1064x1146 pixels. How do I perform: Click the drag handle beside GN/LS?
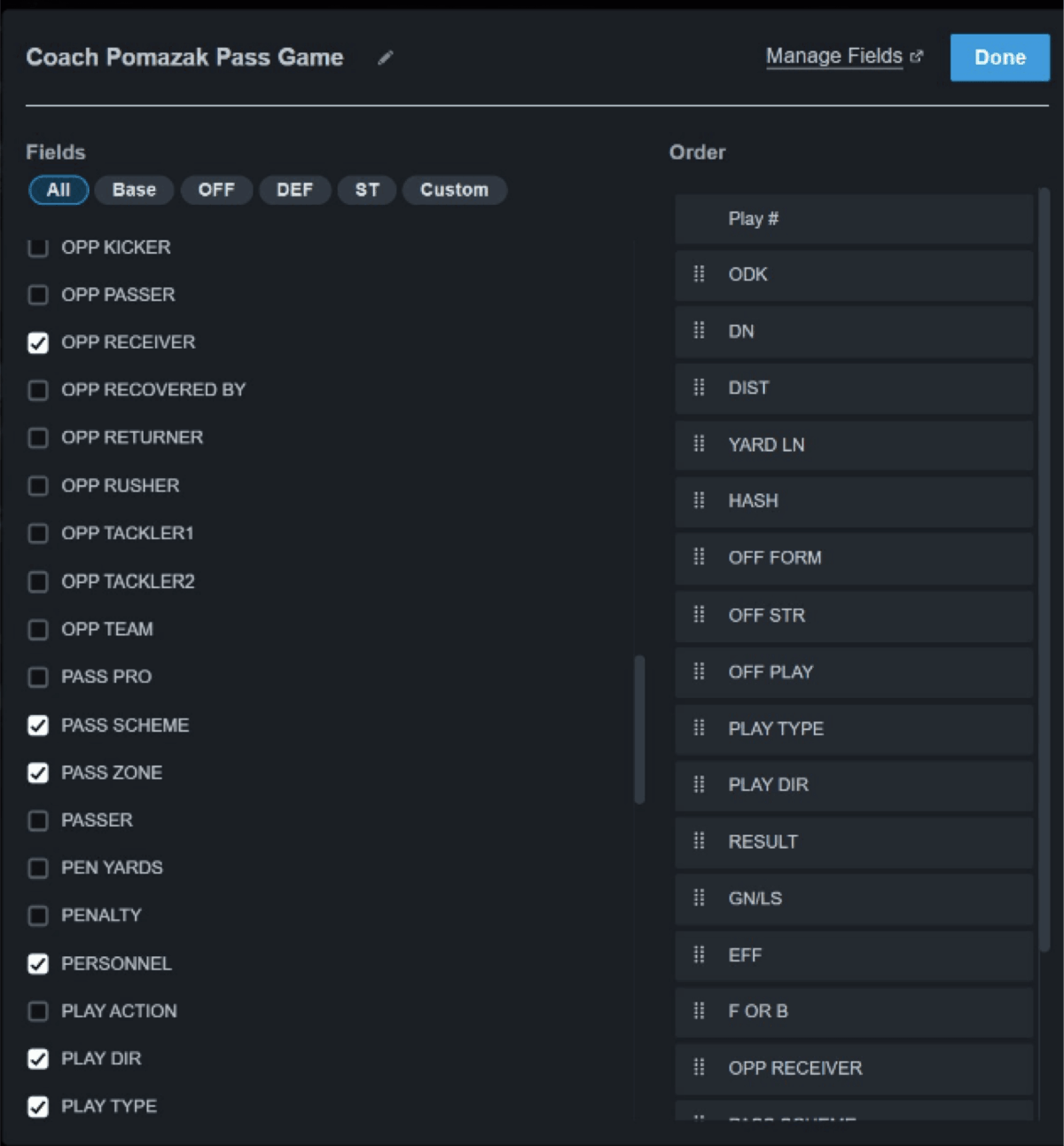[699, 898]
